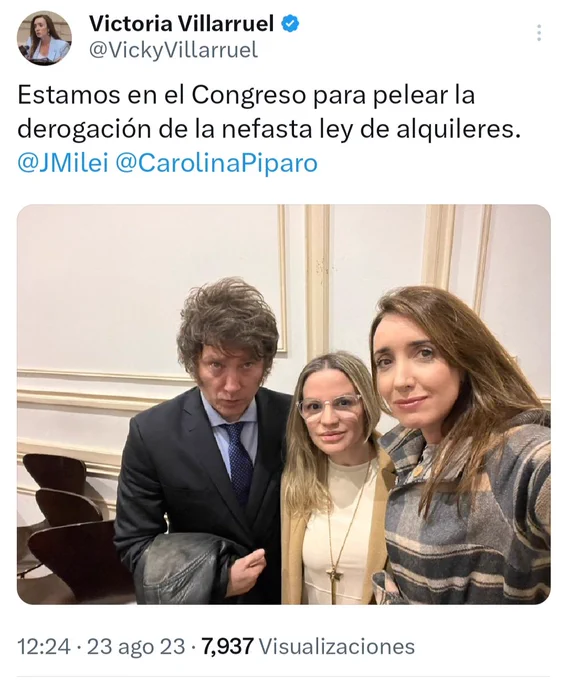Click the tweet text starting with Estamos
Image resolution: width=567 pixels, height=680 pixels.
(x=269, y=112)
